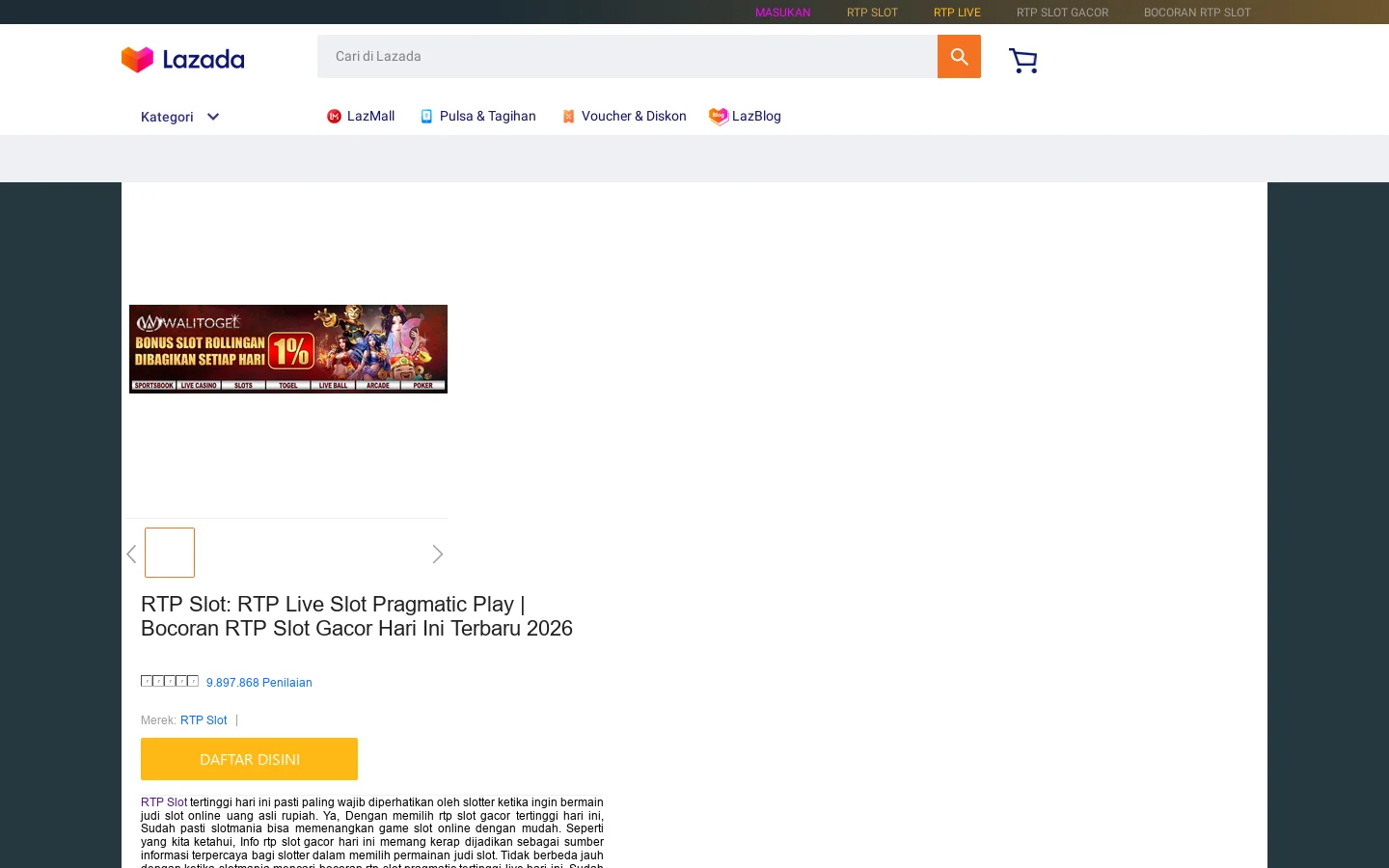The image size is (1389, 868).
Task: Open MASUKAN in top bar
Action: tap(782, 13)
